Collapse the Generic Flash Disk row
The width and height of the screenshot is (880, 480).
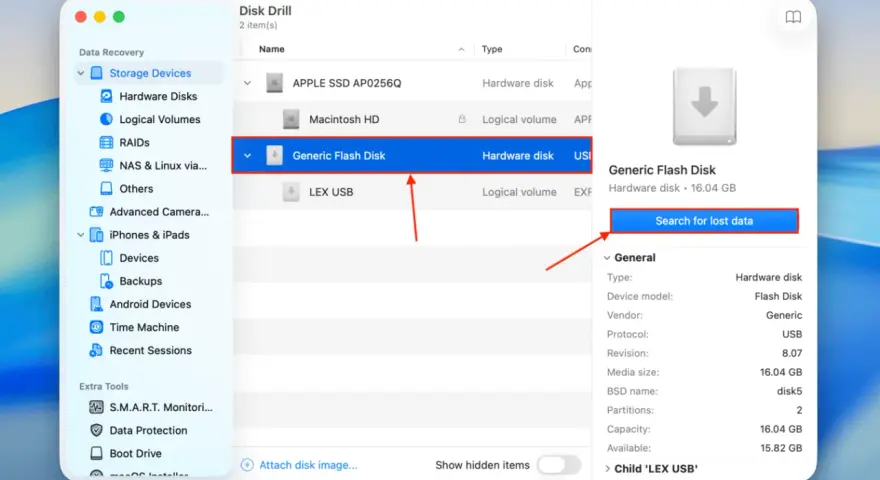248,156
